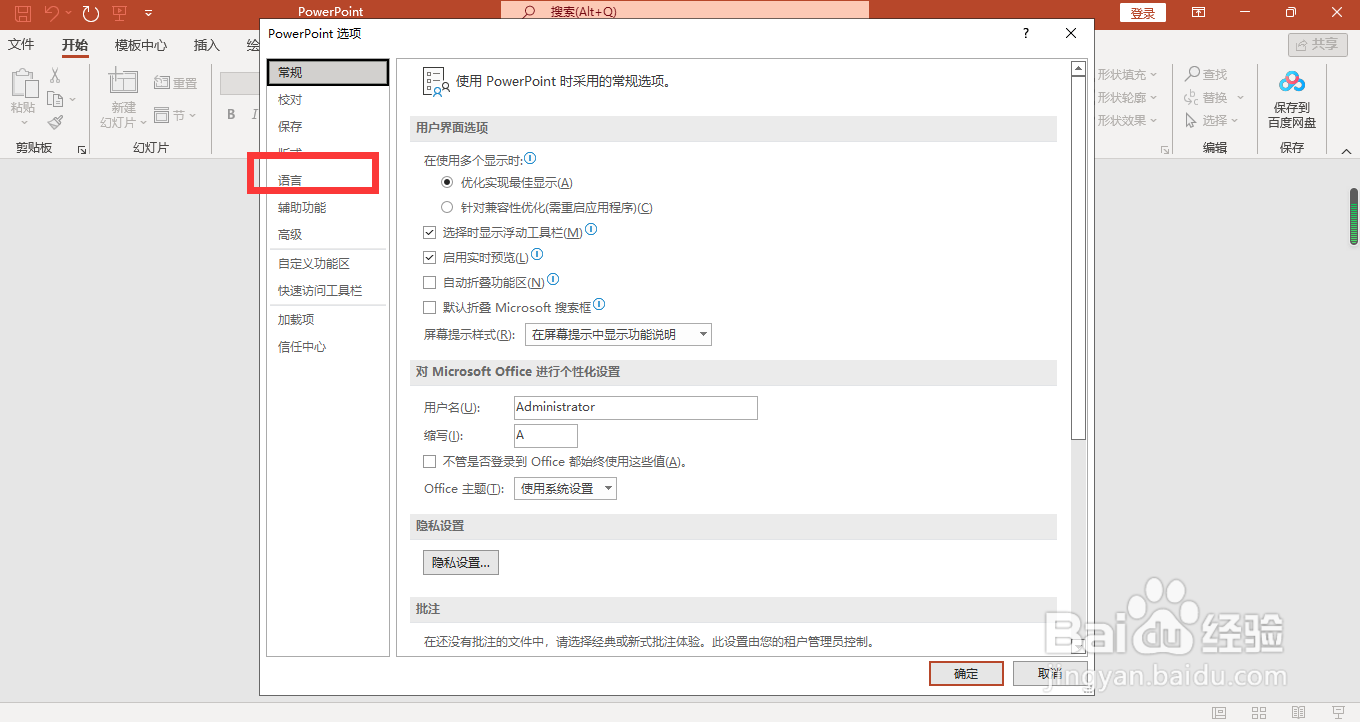
Task: Click the Format Painter brush icon
Action: (x=55, y=122)
